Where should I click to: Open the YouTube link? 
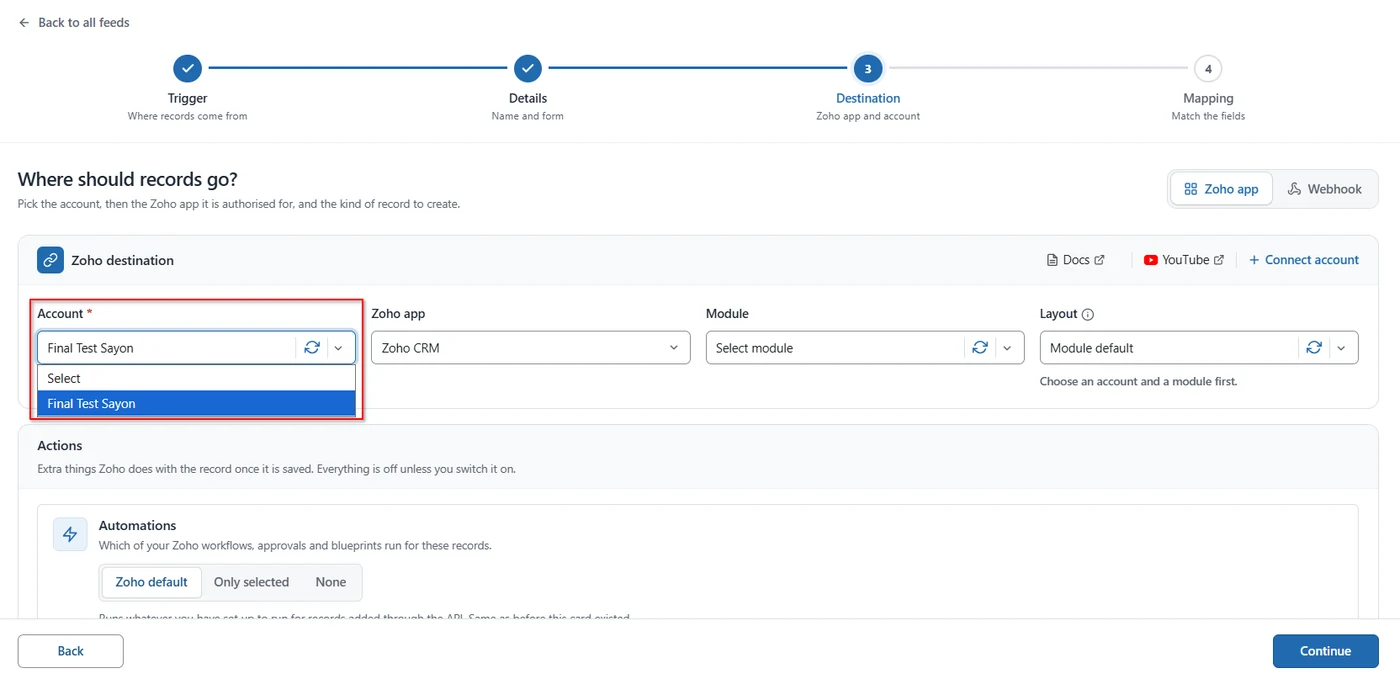click(x=1185, y=260)
